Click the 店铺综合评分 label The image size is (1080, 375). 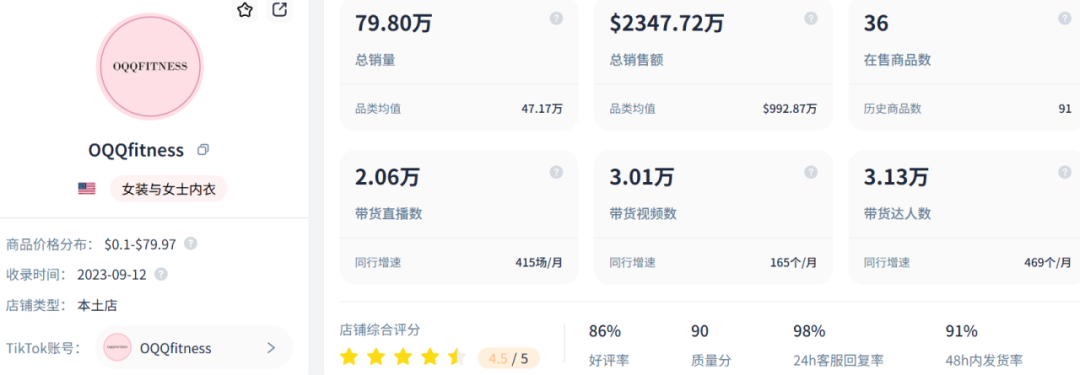point(380,330)
